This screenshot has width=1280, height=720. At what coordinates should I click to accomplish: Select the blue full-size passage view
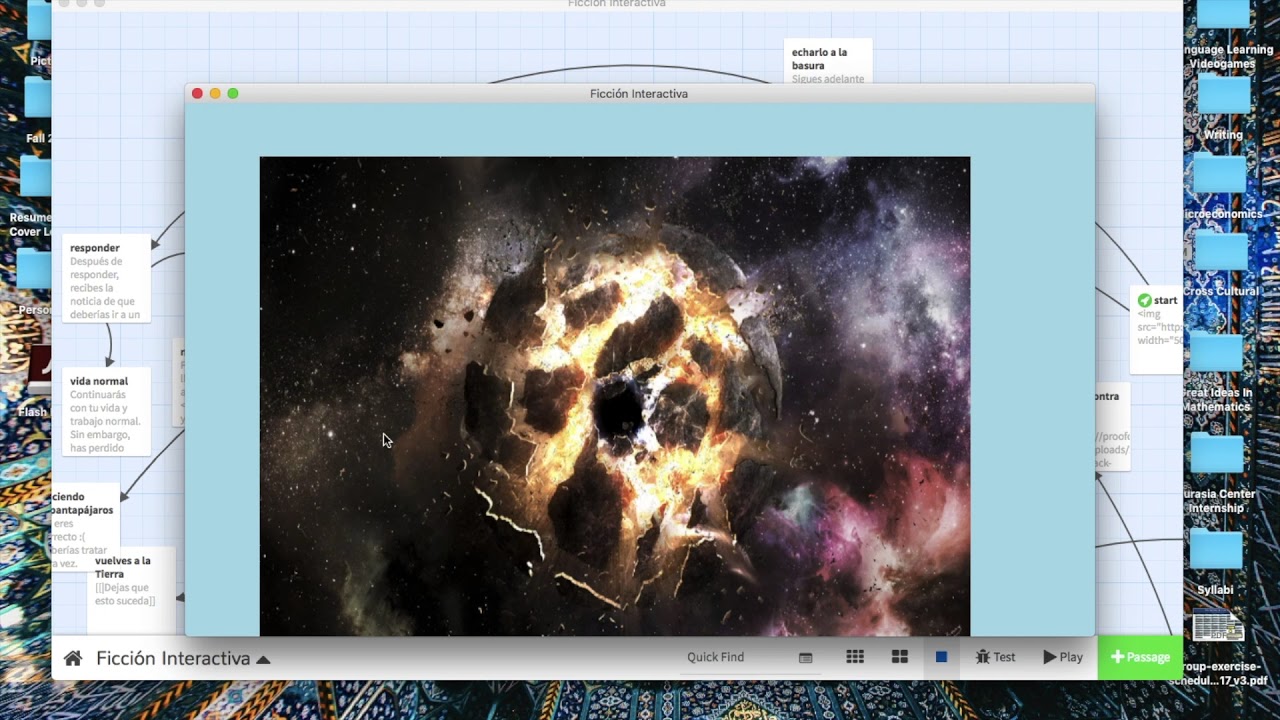(x=941, y=657)
